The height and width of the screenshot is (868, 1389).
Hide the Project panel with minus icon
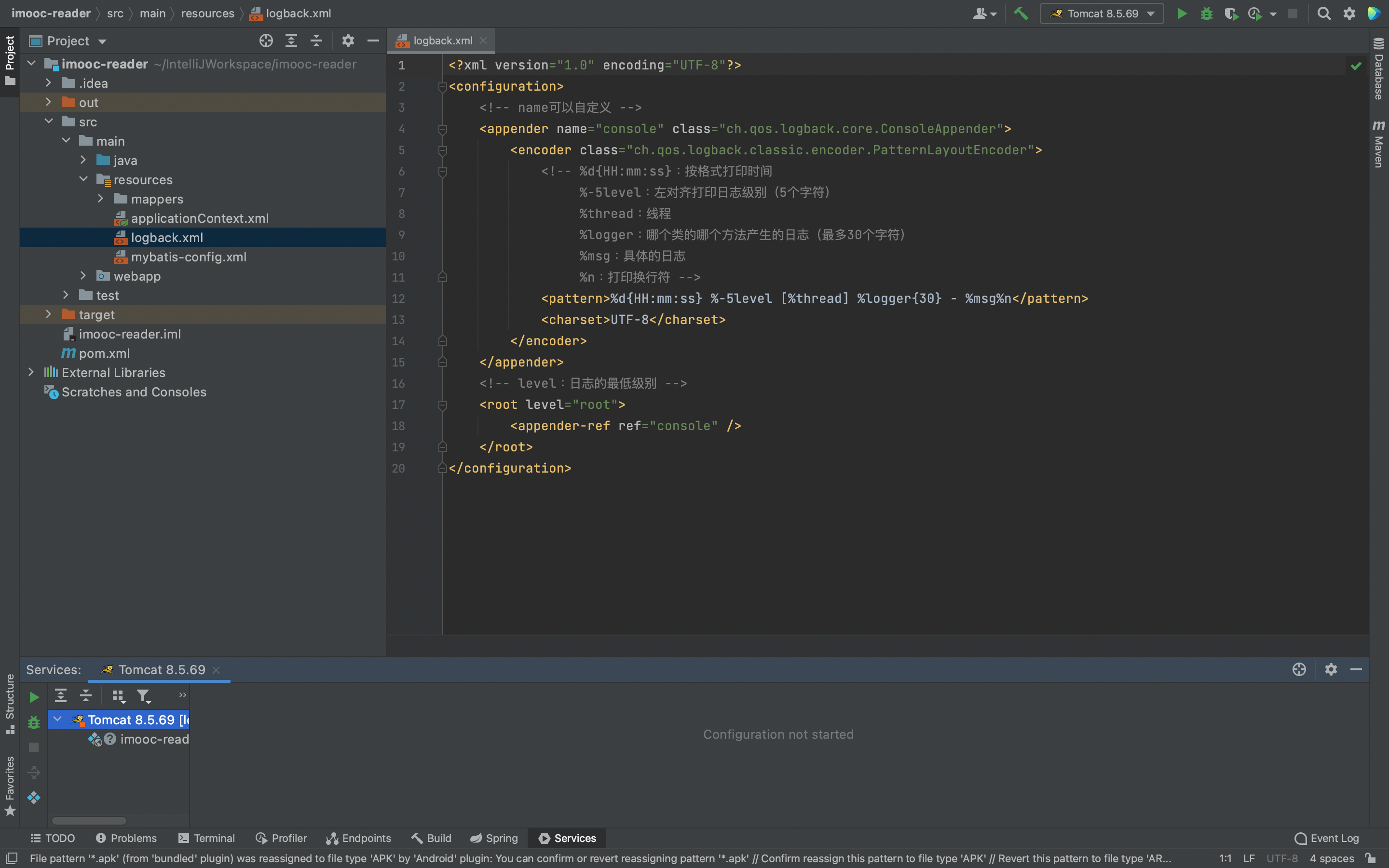tap(373, 41)
